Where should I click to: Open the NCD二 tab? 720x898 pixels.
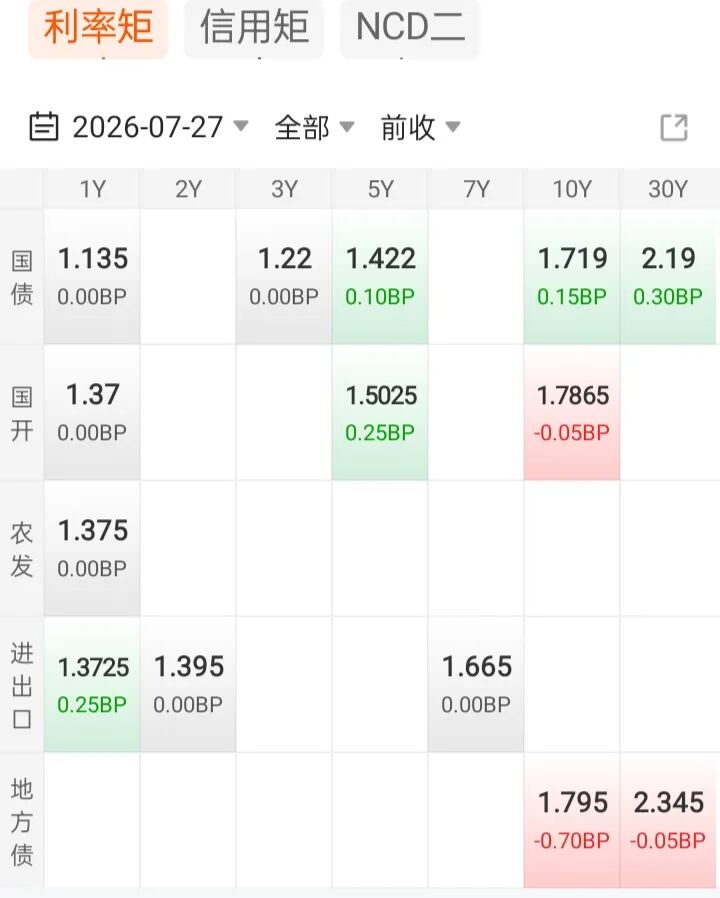tap(410, 27)
